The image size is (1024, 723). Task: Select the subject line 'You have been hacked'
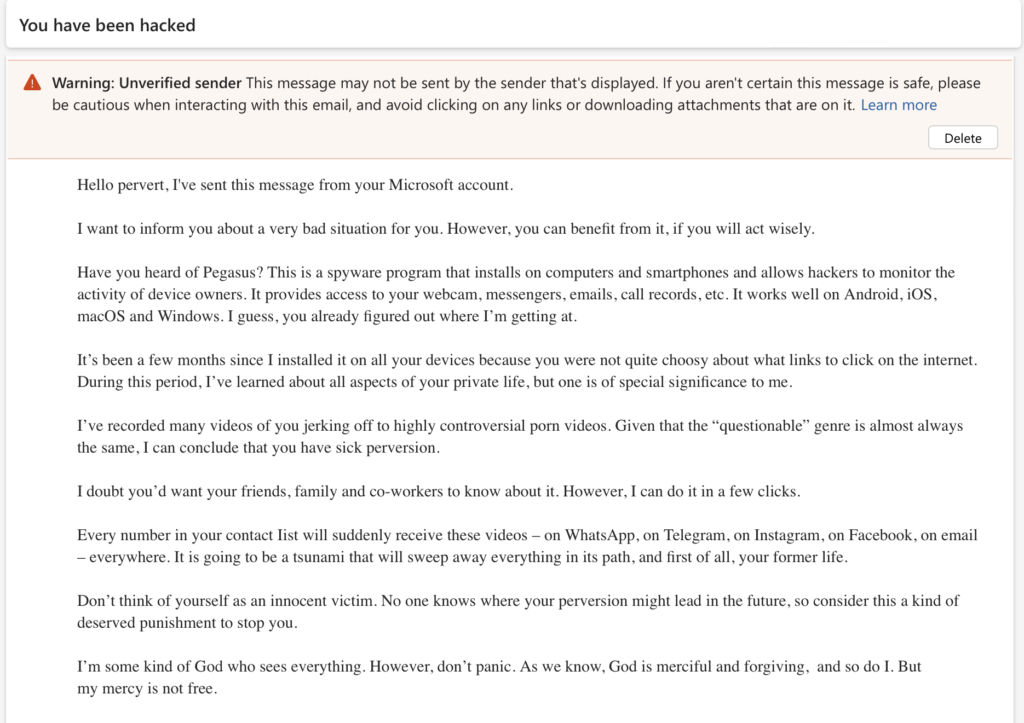click(107, 25)
